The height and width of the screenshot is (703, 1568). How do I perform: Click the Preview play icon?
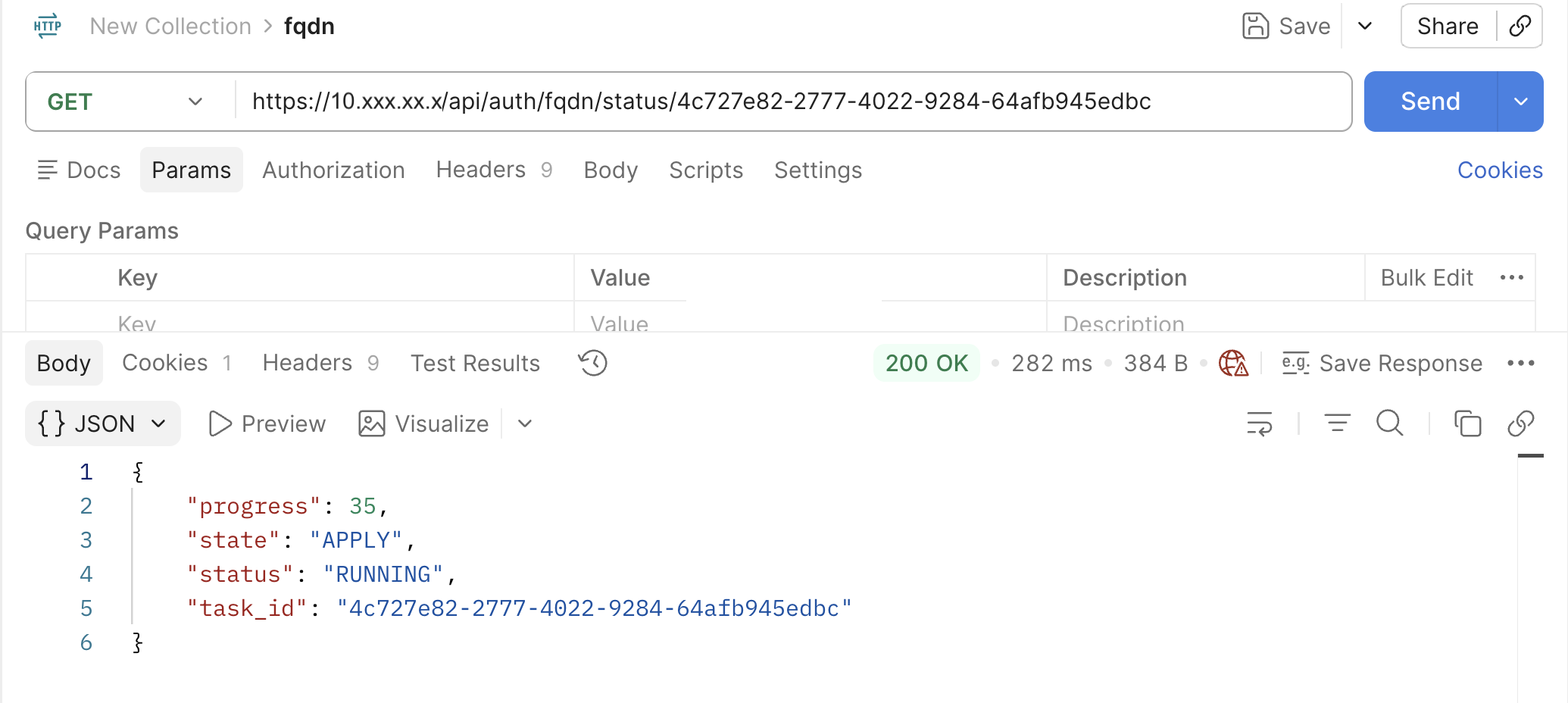[220, 423]
